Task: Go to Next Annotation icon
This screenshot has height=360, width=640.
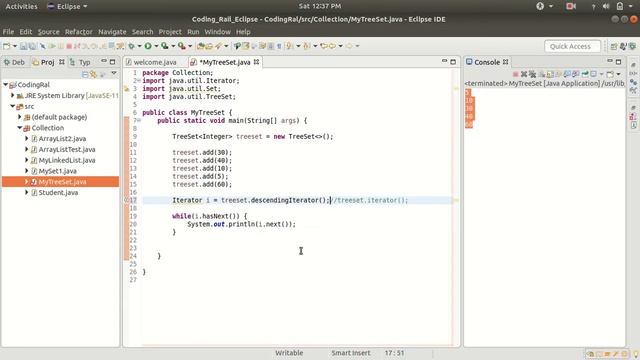Action: tap(289, 46)
